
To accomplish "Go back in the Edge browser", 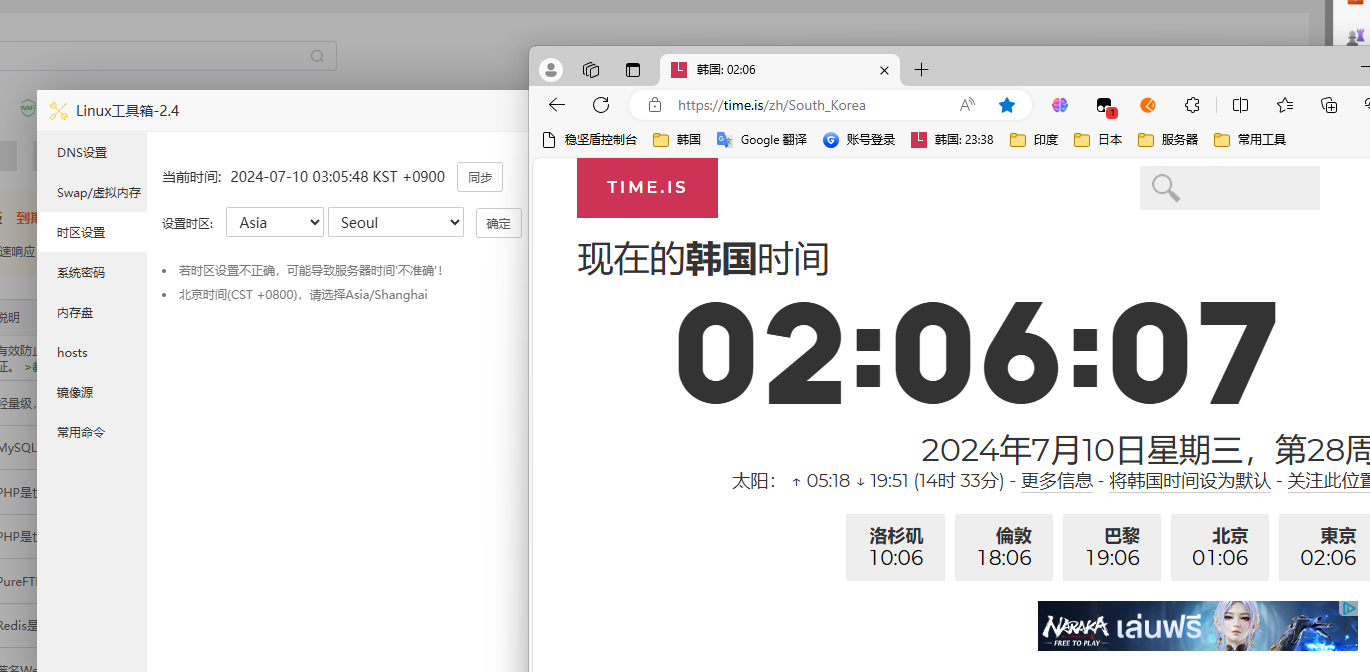I will pyautogui.click(x=557, y=105).
